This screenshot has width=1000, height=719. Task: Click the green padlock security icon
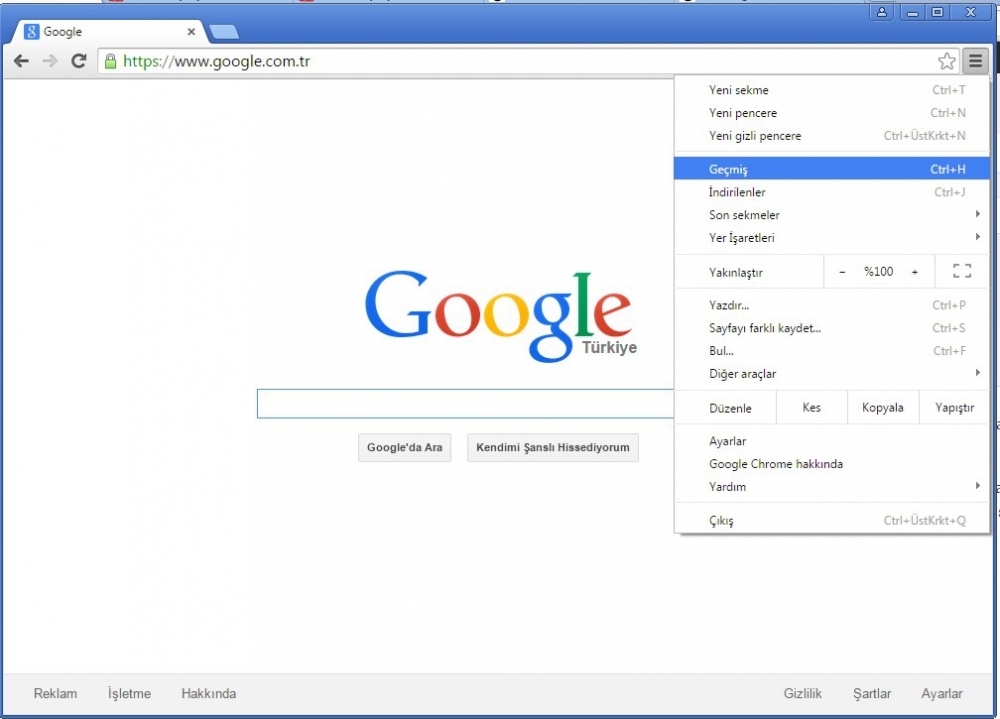(x=110, y=61)
